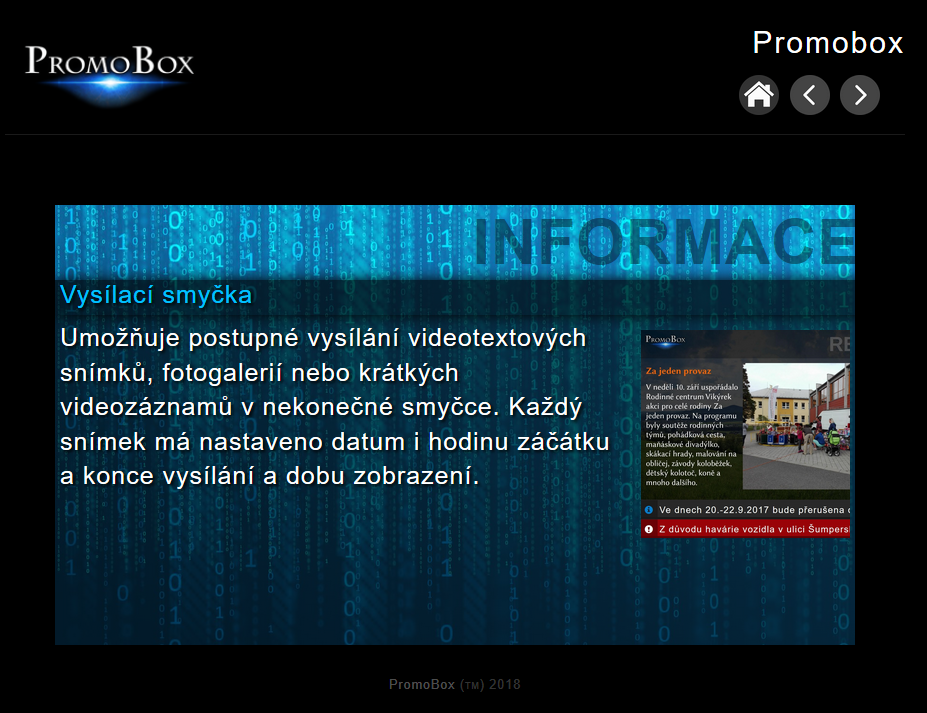Click the red "Z důvodu havárie vozidla" ticker
The width and height of the screenshot is (927, 713).
[752, 528]
